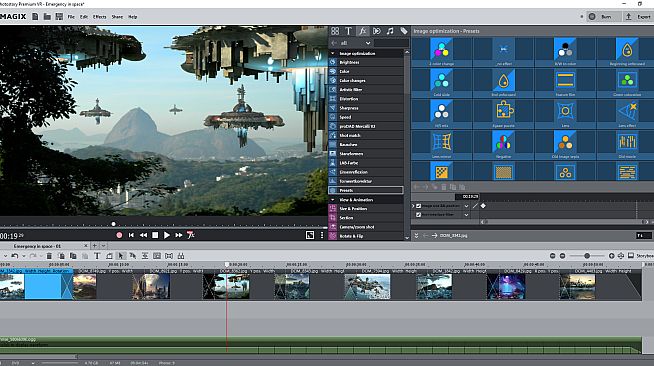Screen dimensions: 654x366
Task: Toggle the second keyframe row checkbox
Action: [x=418, y=215]
